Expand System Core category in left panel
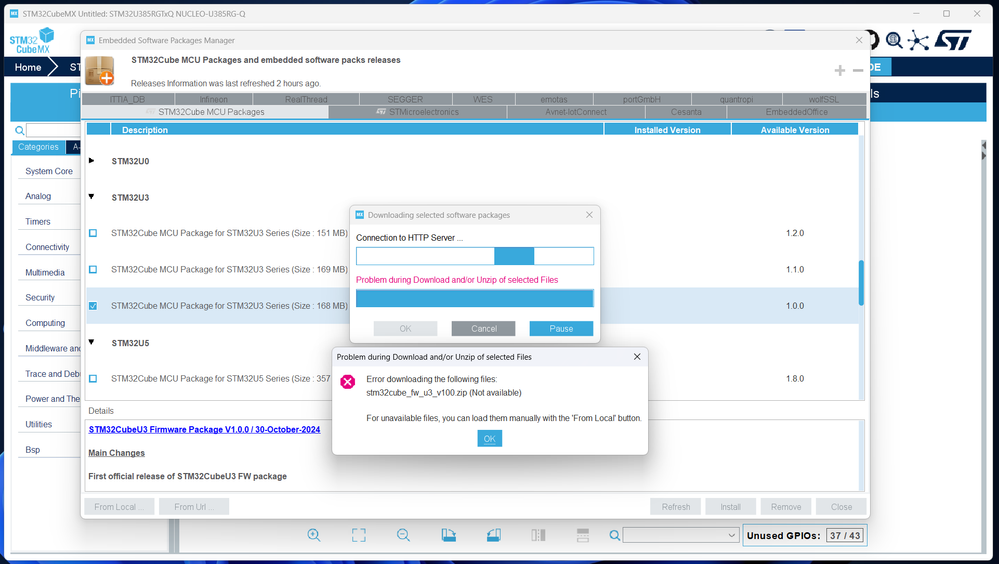999x564 pixels. [x=48, y=171]
